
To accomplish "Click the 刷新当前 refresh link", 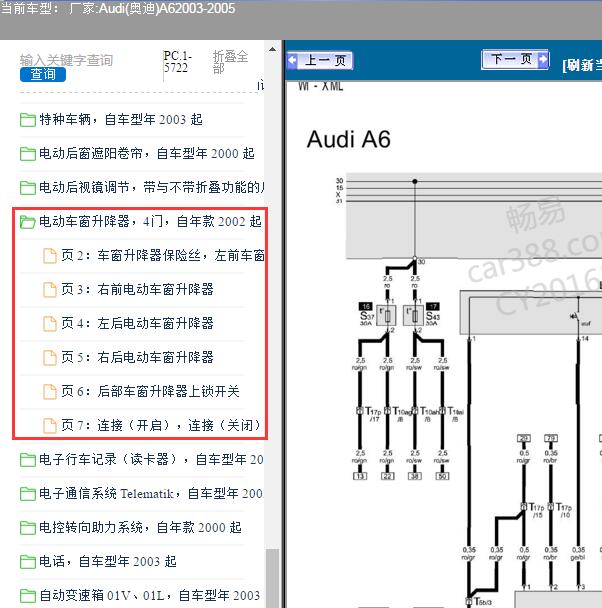I will [x=582, y=66].
